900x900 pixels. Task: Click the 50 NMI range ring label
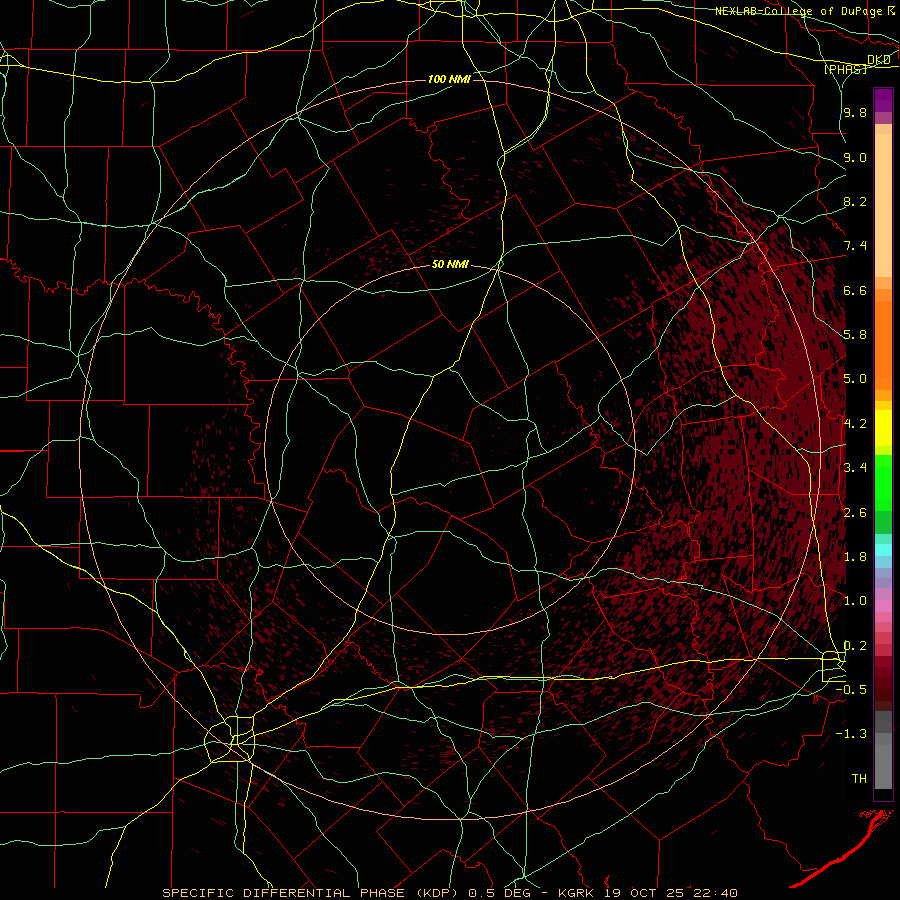tap(450, 265)
